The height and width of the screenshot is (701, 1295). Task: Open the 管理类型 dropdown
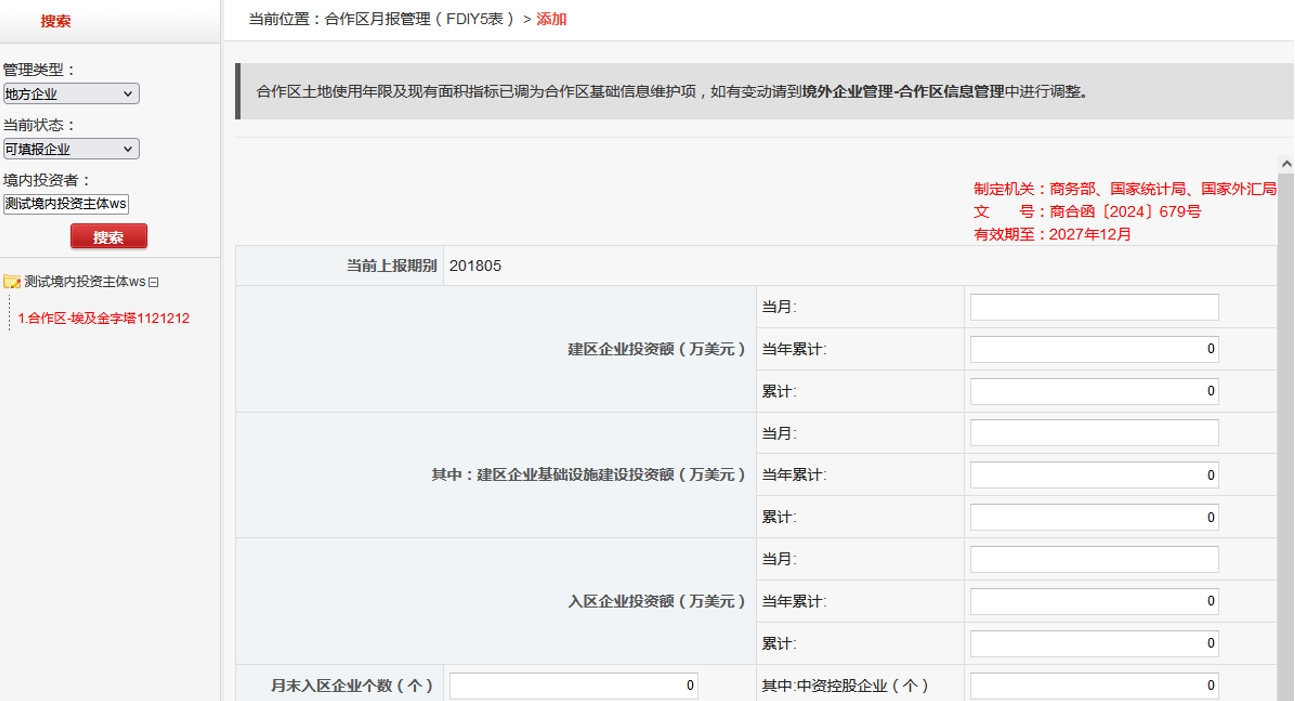click(70, 94)
